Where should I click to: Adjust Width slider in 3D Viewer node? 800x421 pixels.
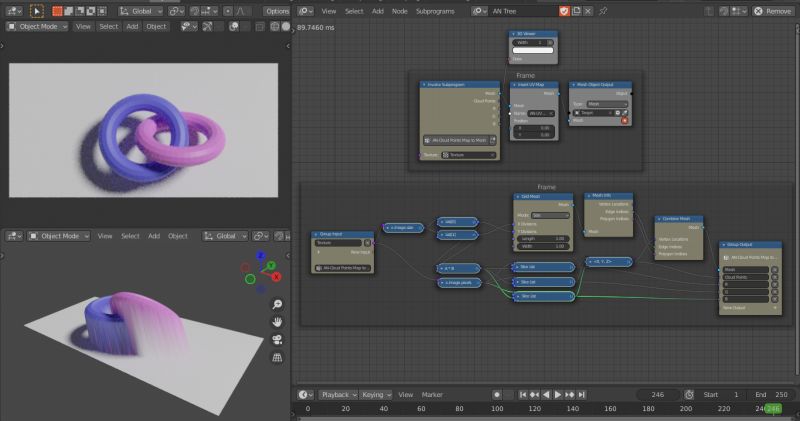point(530,42)
